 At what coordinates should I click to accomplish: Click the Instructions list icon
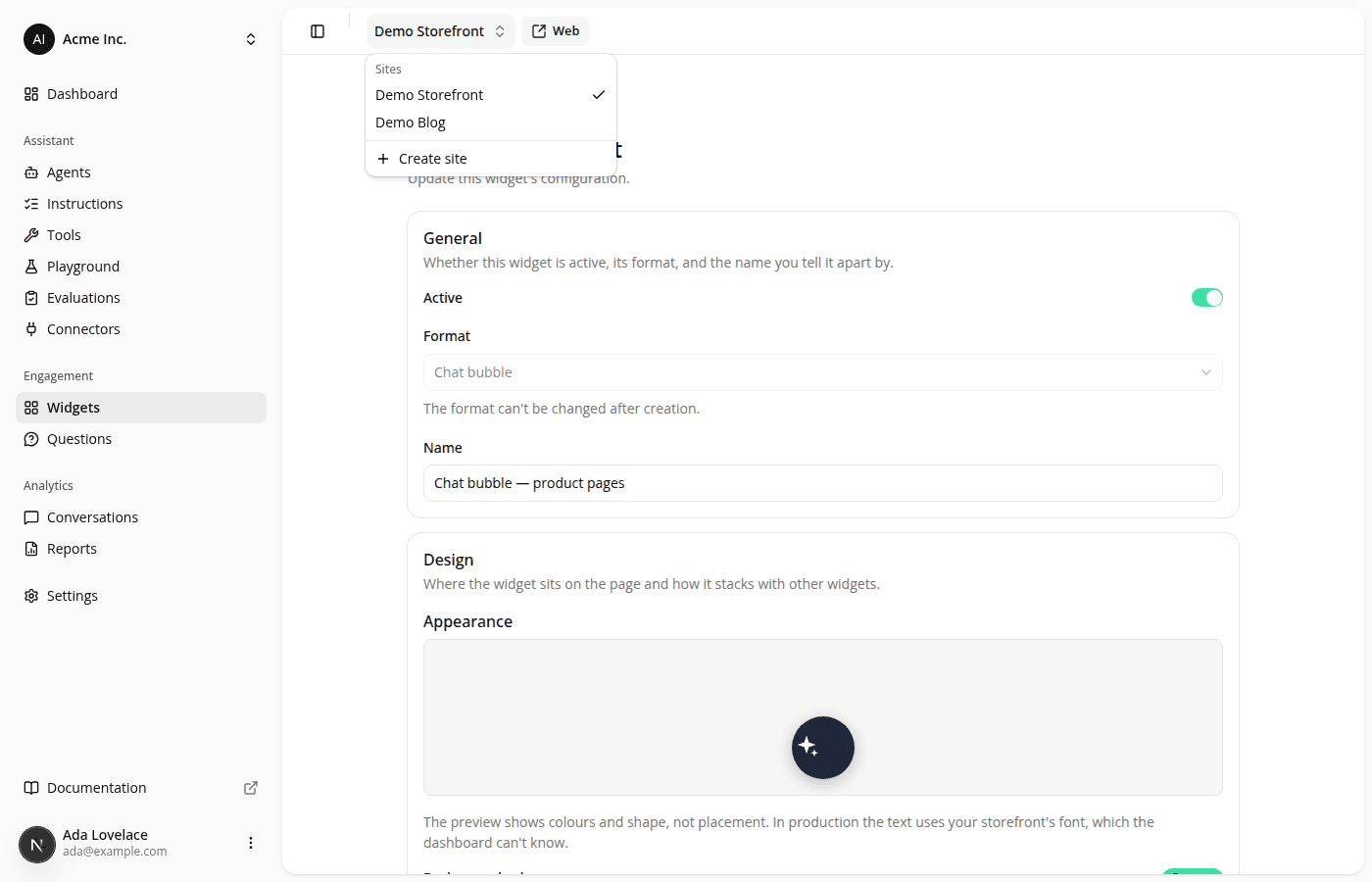pyautogui.click(x=31, y=204)
